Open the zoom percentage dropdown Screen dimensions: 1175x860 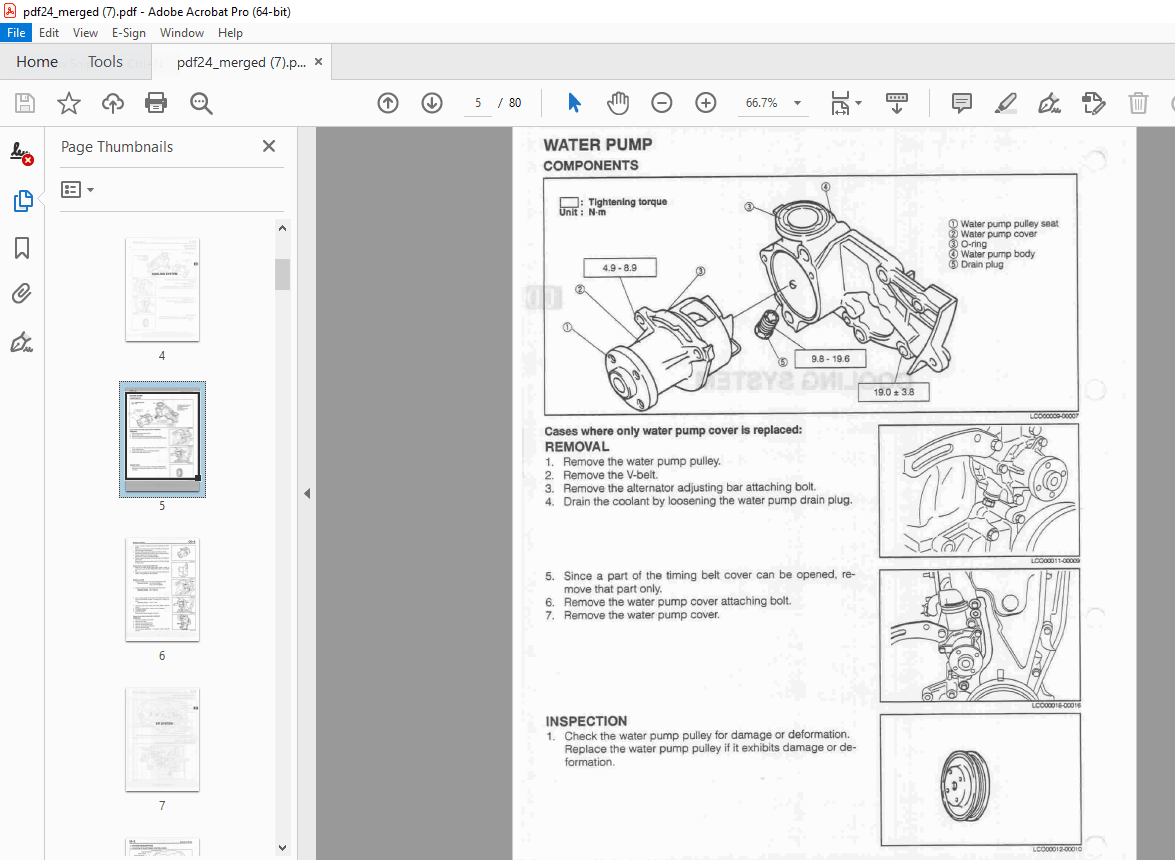click(x=796, y=103)
